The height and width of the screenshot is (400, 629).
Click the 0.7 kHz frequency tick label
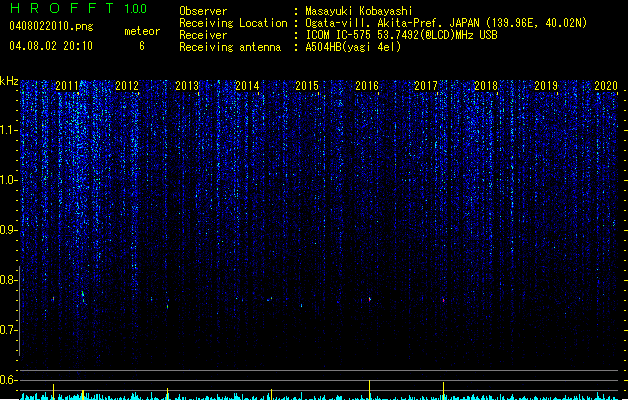pos(9,330)
